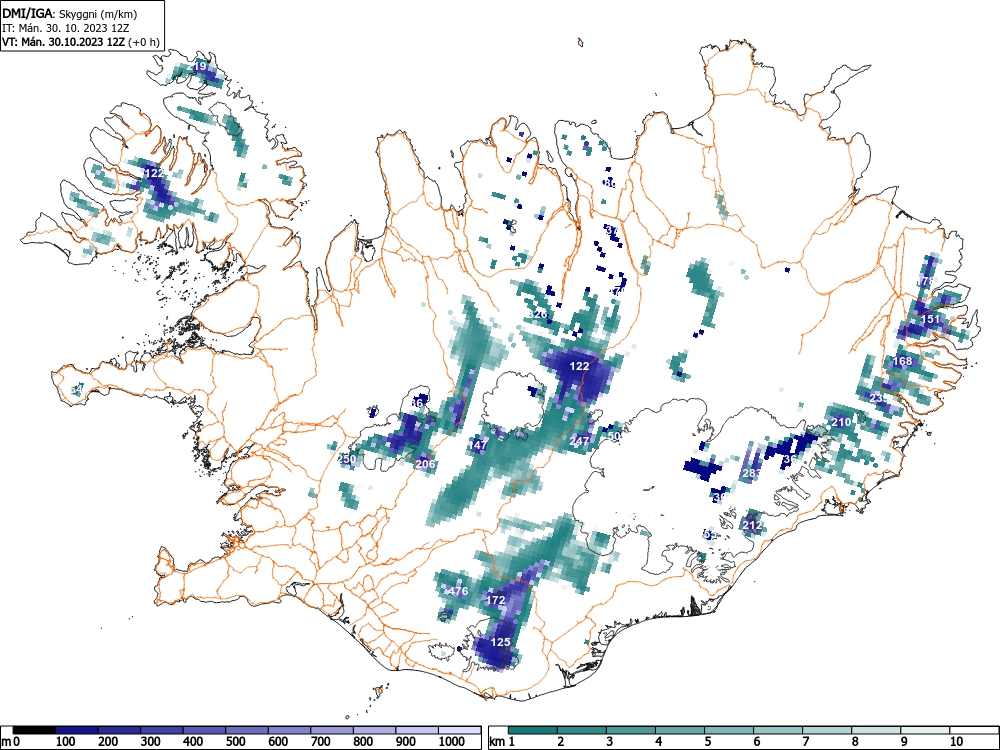Click the '476' visibility value on the map
Image resolution: width=1000 pixels, height=750 pixels.
[458, 591]
